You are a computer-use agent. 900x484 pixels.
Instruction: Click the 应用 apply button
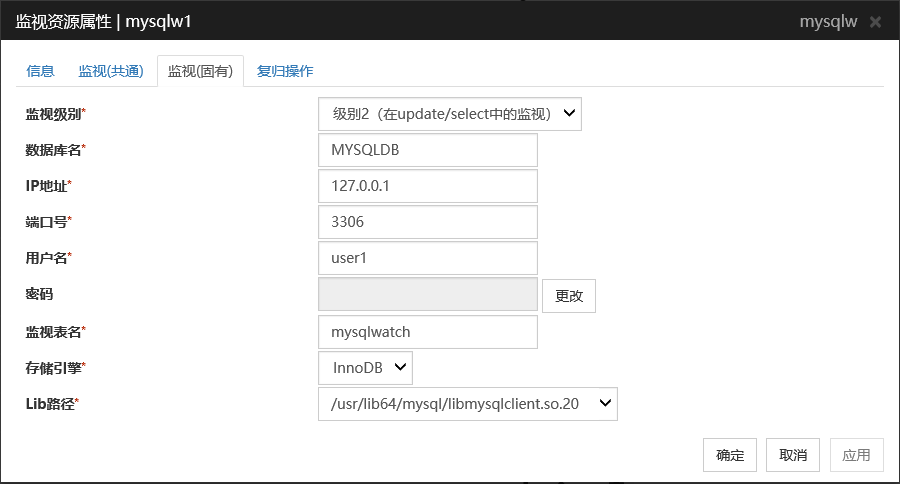[856, 455]
